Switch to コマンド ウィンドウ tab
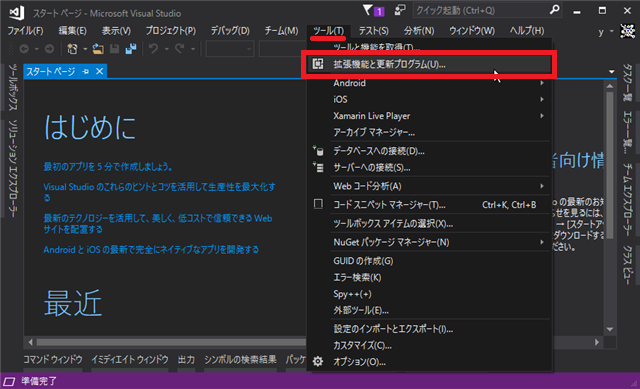The width and height of the screenshot is (640, 389). point(53,360)
